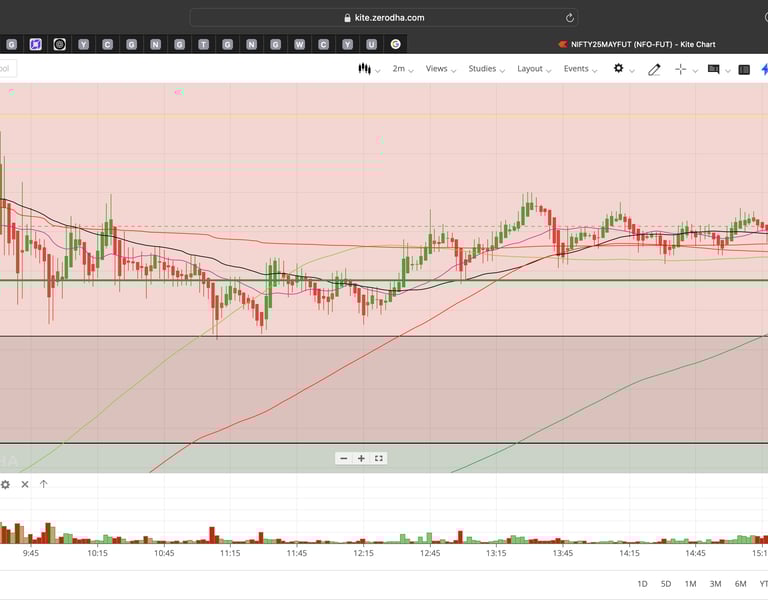Click the 11:15 time axis label
768x600 pixels.
(x=230, y=553)
